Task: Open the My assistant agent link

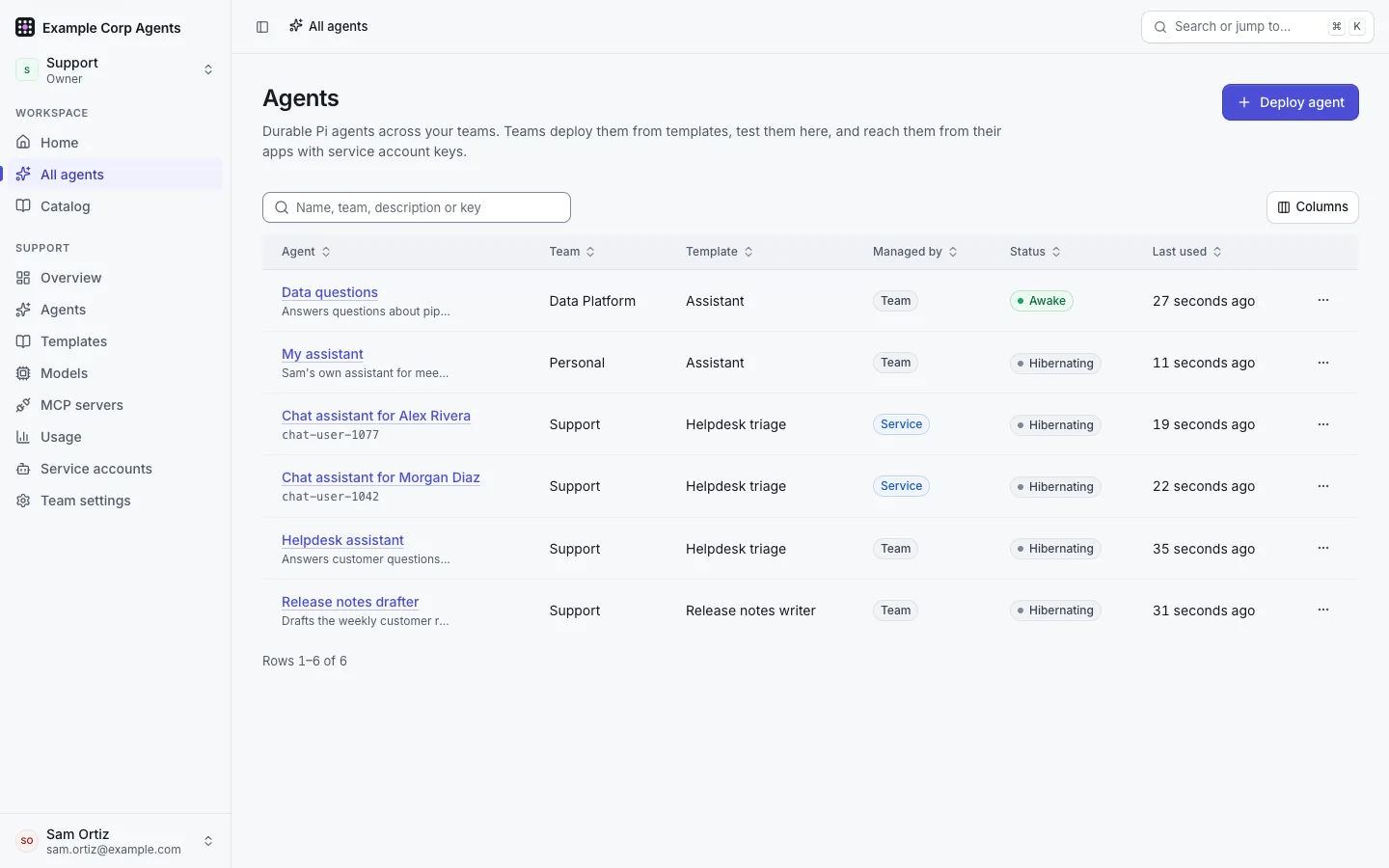Action: [322, 354]
